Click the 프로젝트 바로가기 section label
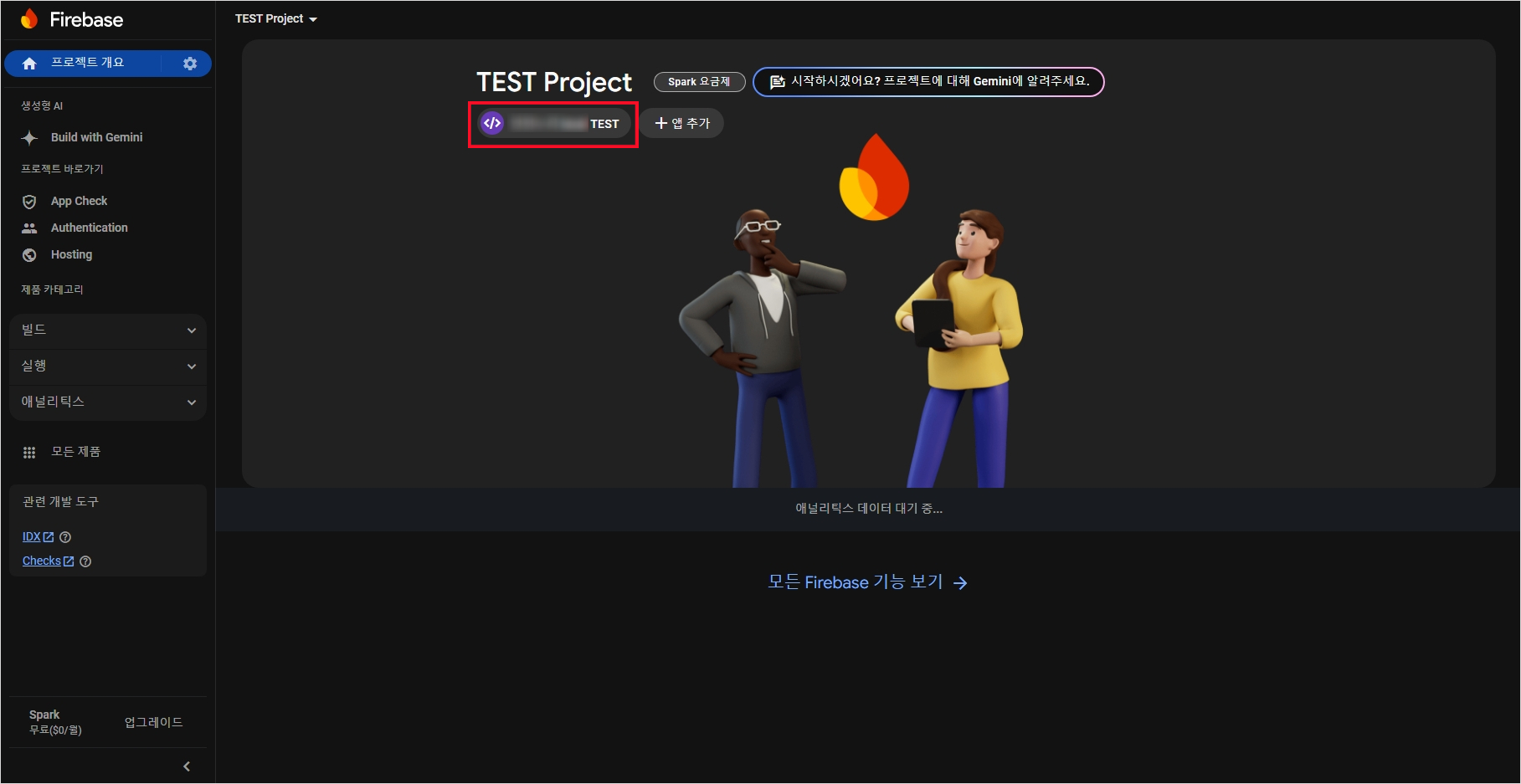The height and width of the screenshot is (784, 1521). 62,169
